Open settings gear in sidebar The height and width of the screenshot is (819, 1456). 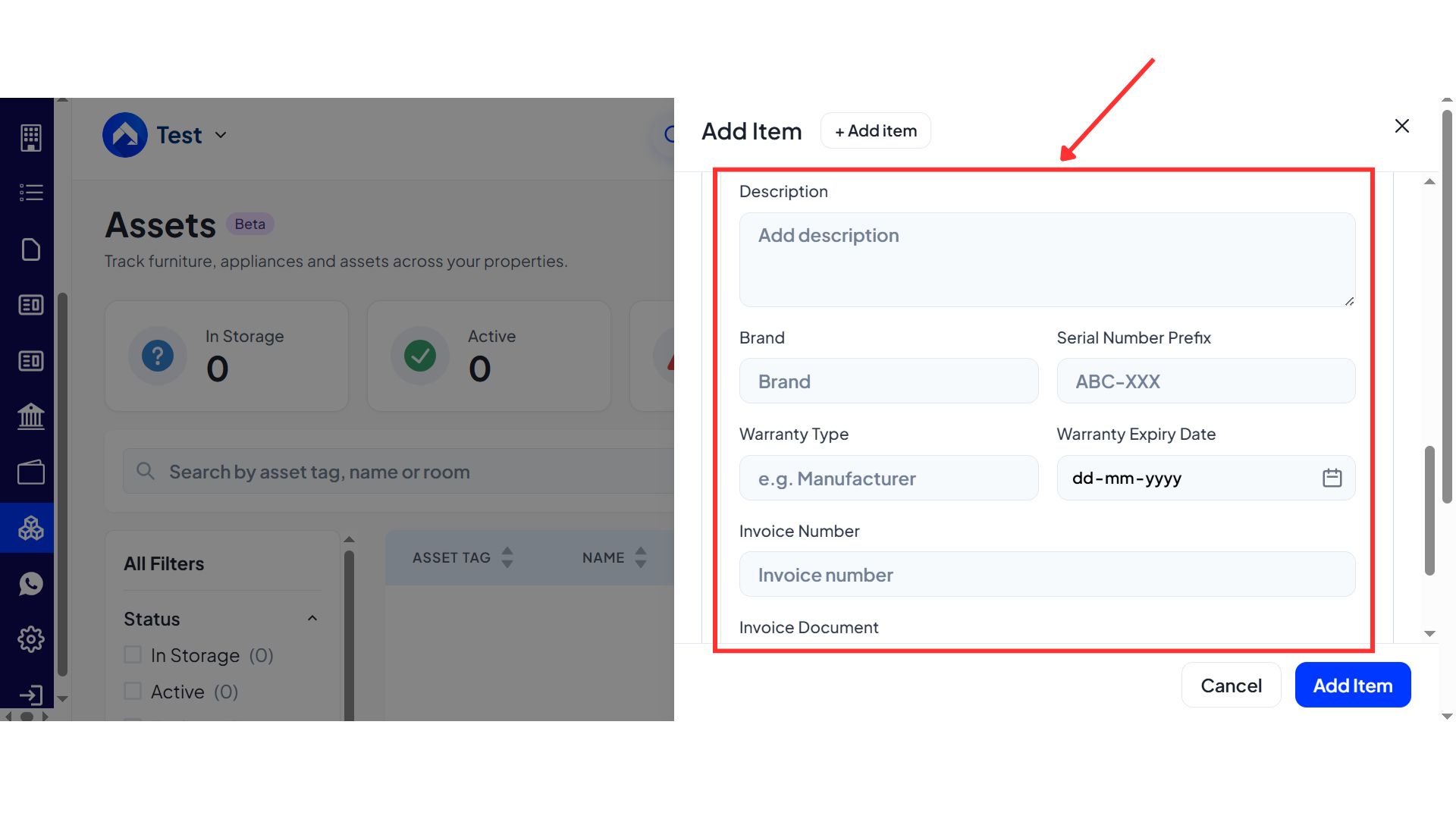30,639
